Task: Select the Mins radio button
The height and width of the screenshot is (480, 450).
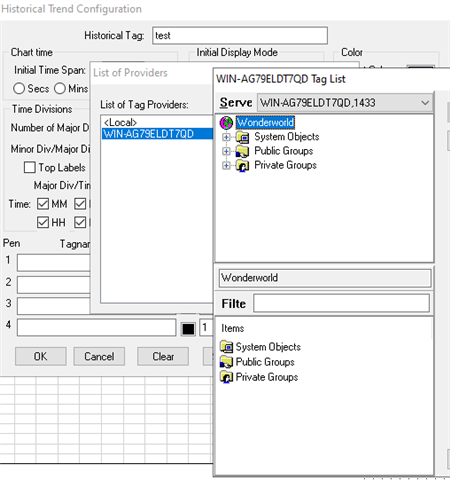Action: (60, 88)
